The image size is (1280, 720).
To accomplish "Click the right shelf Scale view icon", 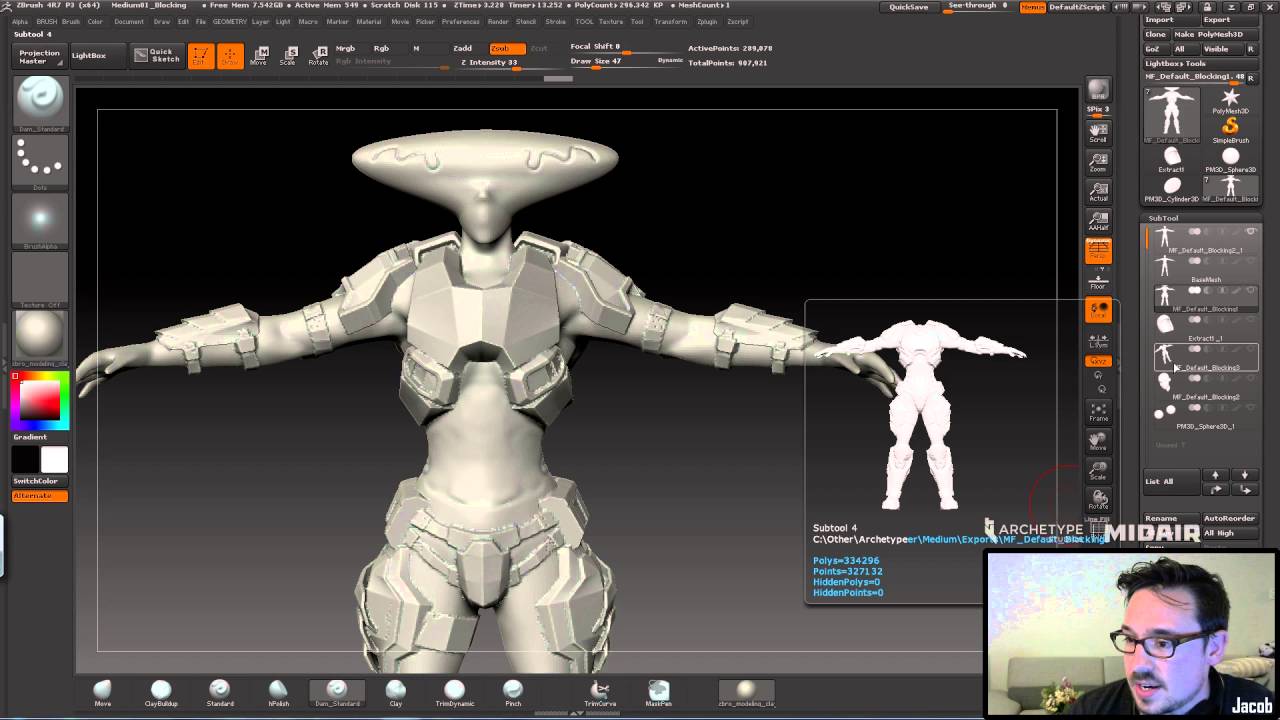I will pos(1098,470).
